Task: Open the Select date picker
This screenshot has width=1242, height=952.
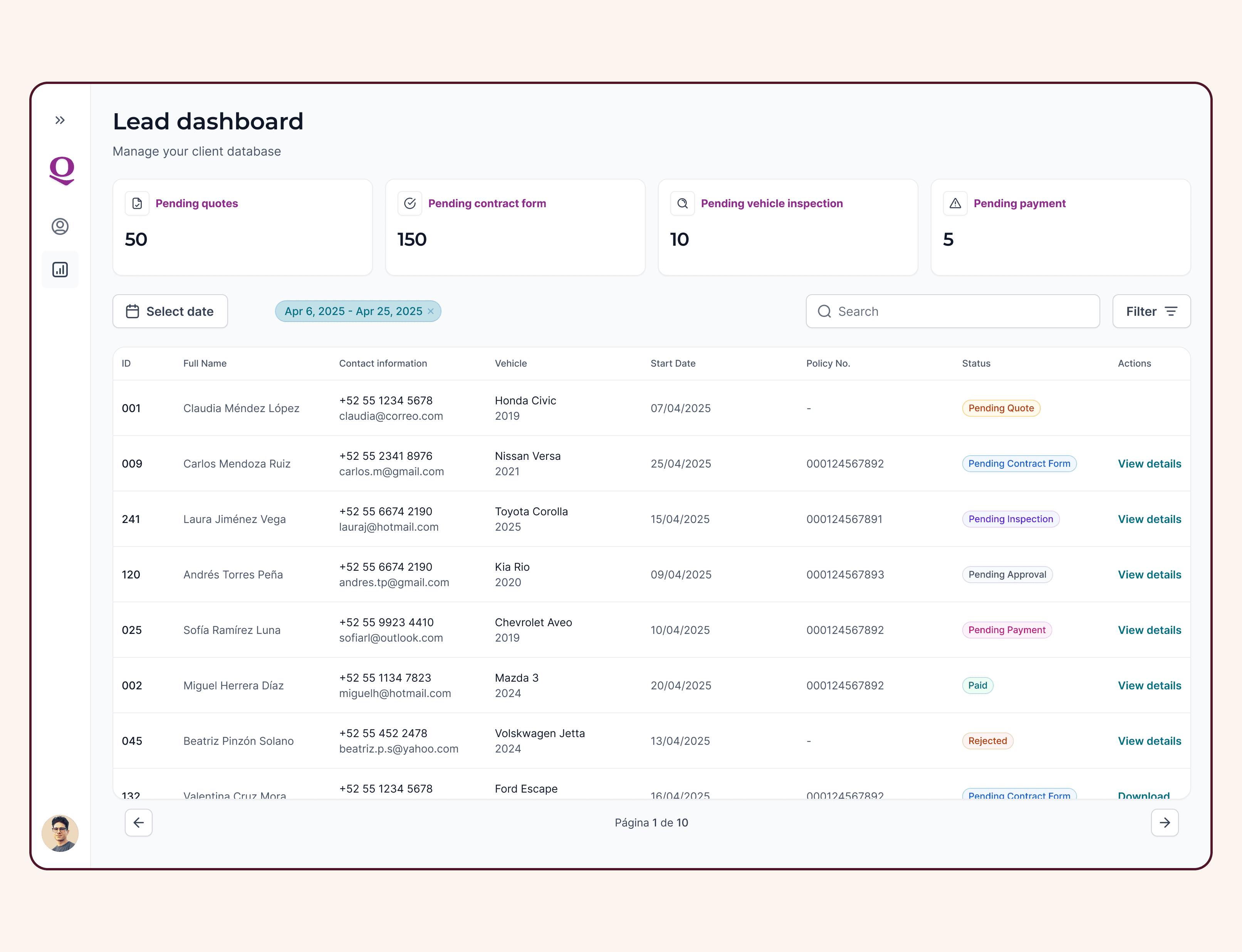Action: (x=170, y=311)
